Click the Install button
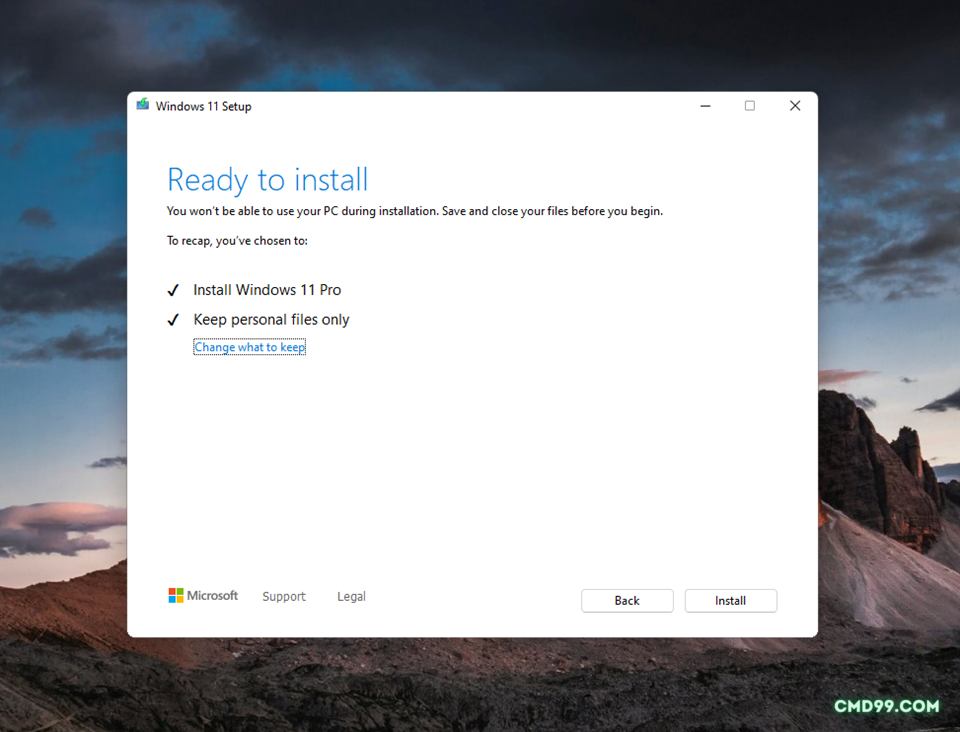This screenshot has height=732, width=960. (730, 600)
